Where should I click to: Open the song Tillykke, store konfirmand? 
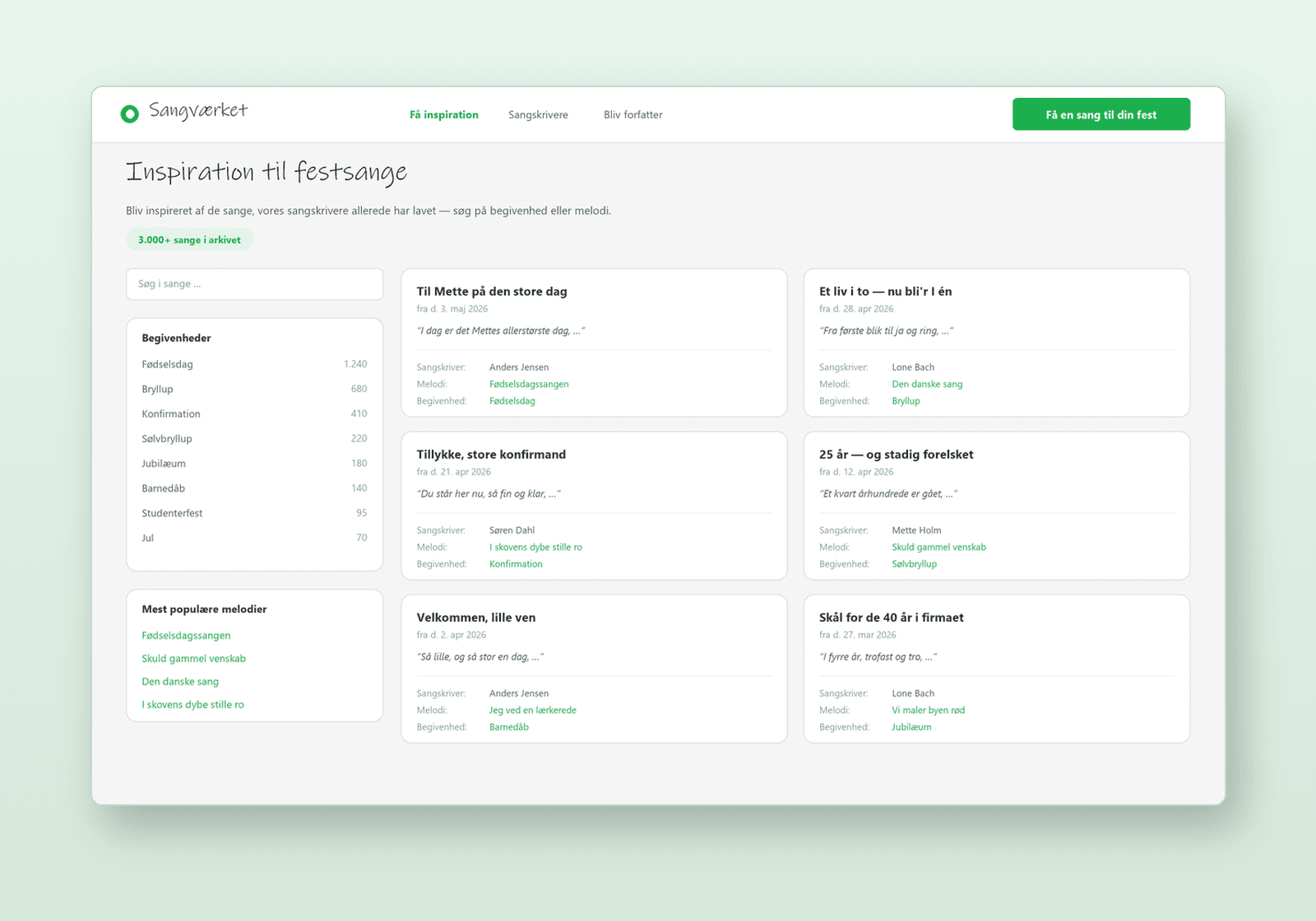pos(491,454)
